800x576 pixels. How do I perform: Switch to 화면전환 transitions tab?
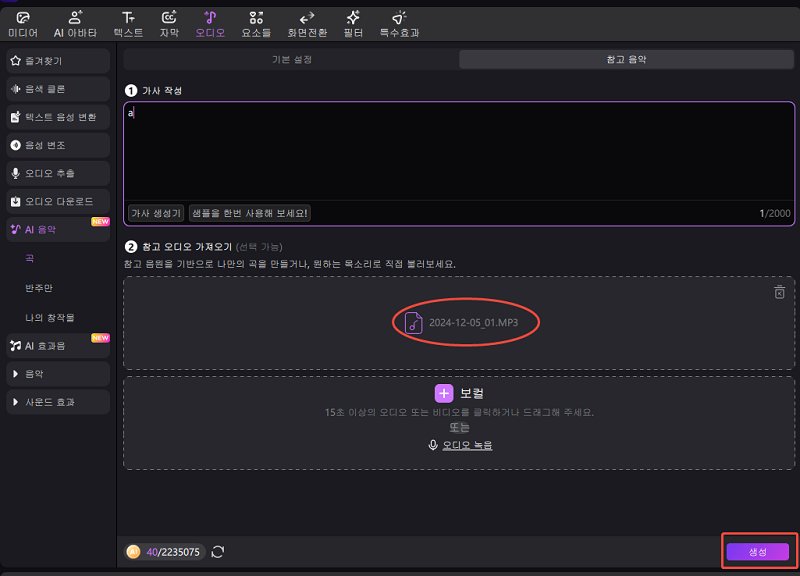click(307, 24)
